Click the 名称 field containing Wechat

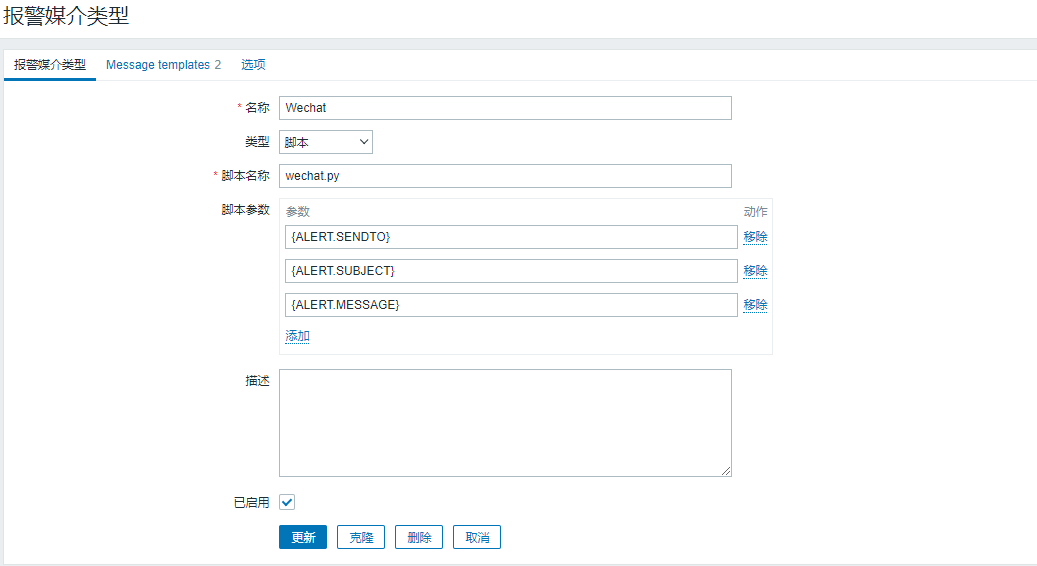505,108
